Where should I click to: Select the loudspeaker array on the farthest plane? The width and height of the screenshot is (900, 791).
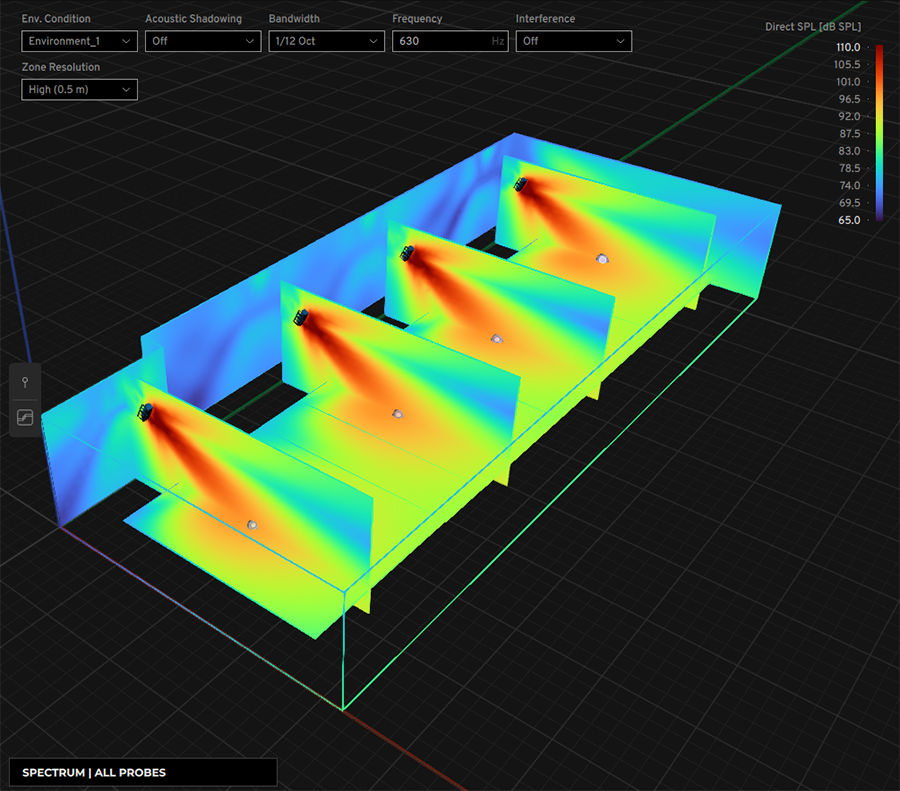point(520,183)
